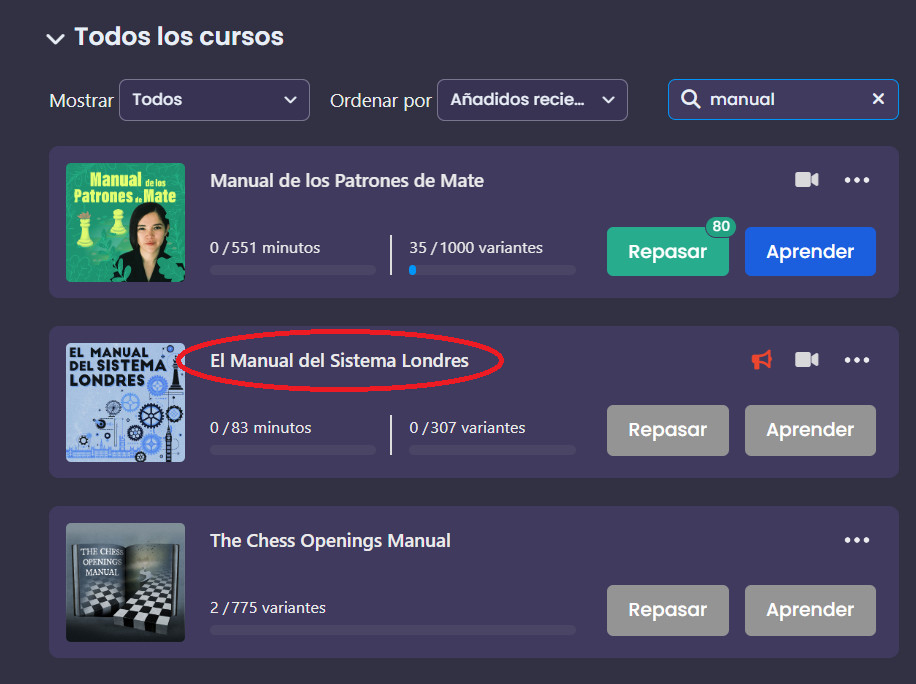
Task: Open the Ordenar por sort dropdown
Action: [x=532, y=100]
